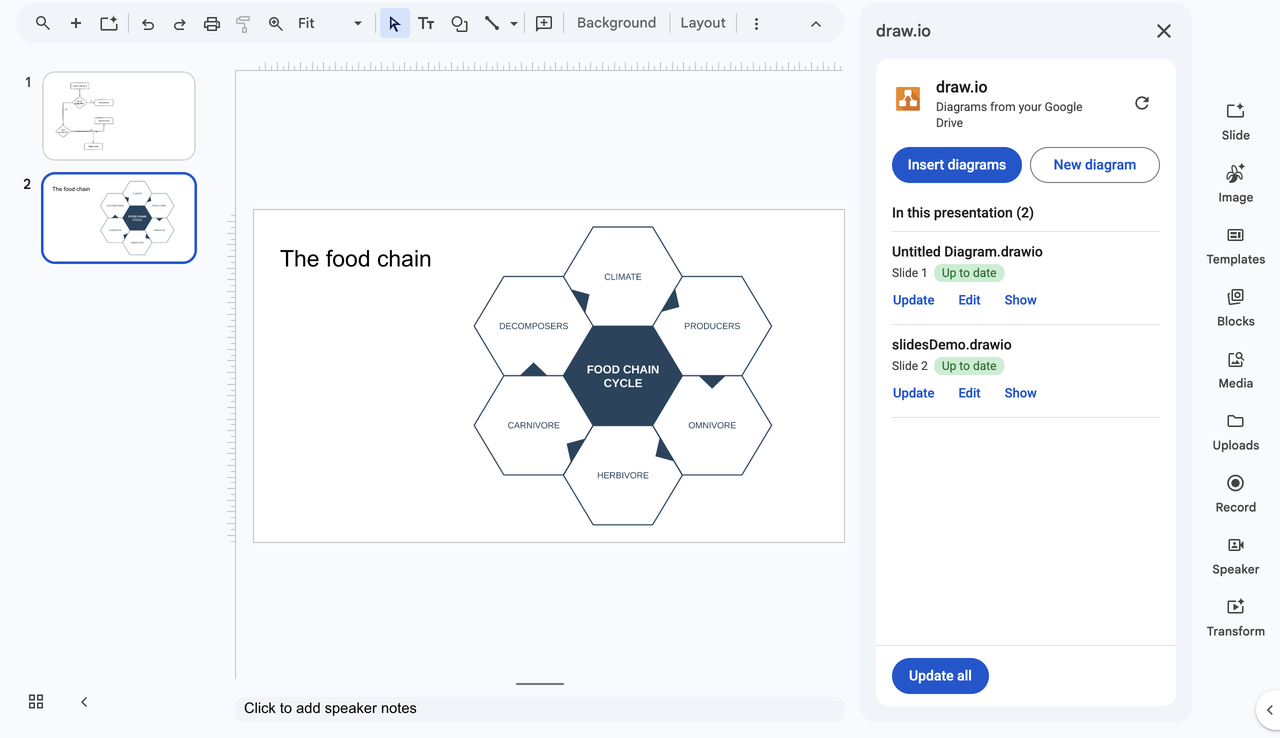Screen dimensions: 1280x738
Task: Expand the line tool dropdown arrow
Action: point(514,23)
